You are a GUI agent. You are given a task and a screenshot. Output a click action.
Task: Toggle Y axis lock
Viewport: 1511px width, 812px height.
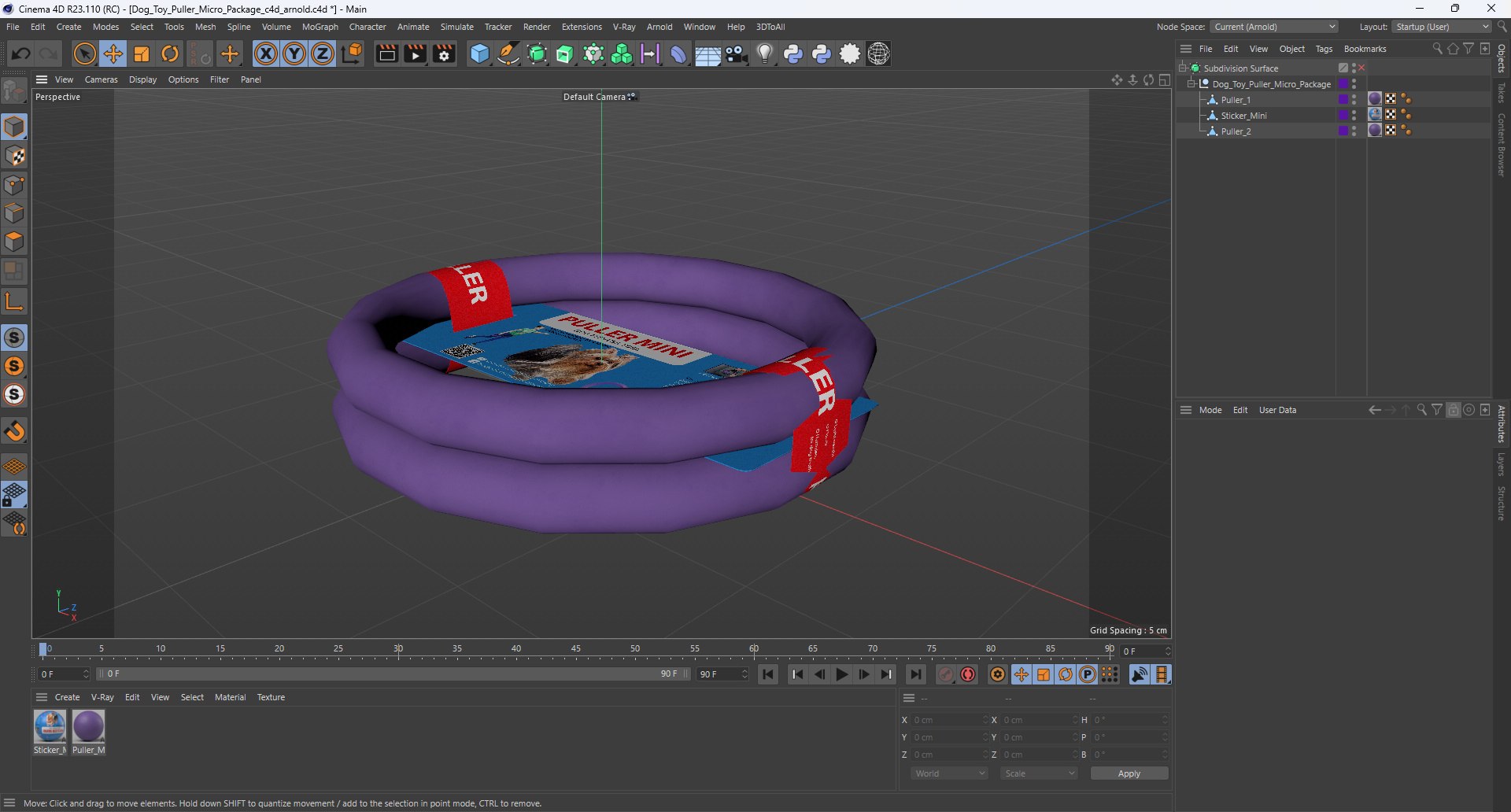pos(294,54)
